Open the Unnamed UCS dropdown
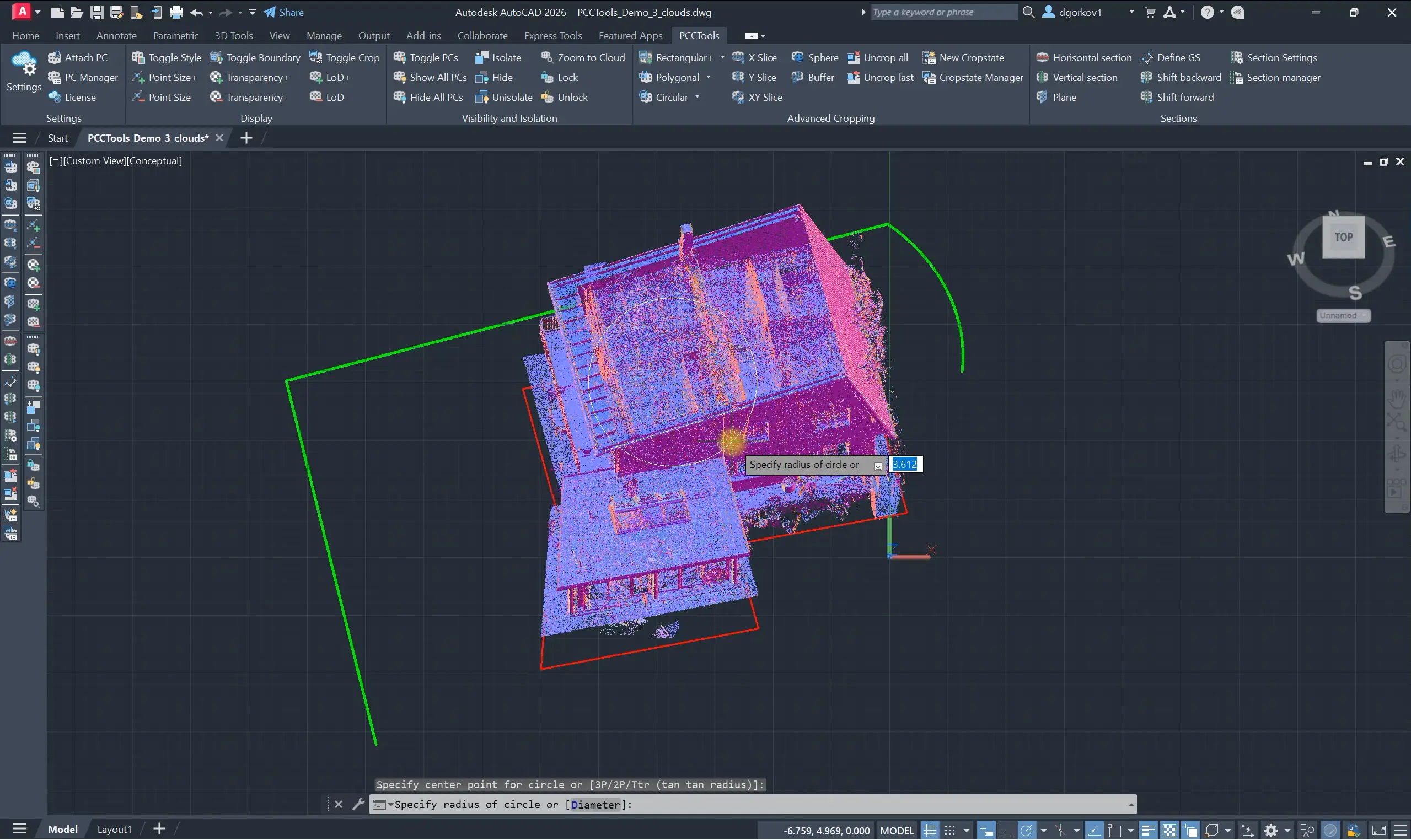The height and width of the screenshot is (840, 1411). click(x=1343, y=315)
